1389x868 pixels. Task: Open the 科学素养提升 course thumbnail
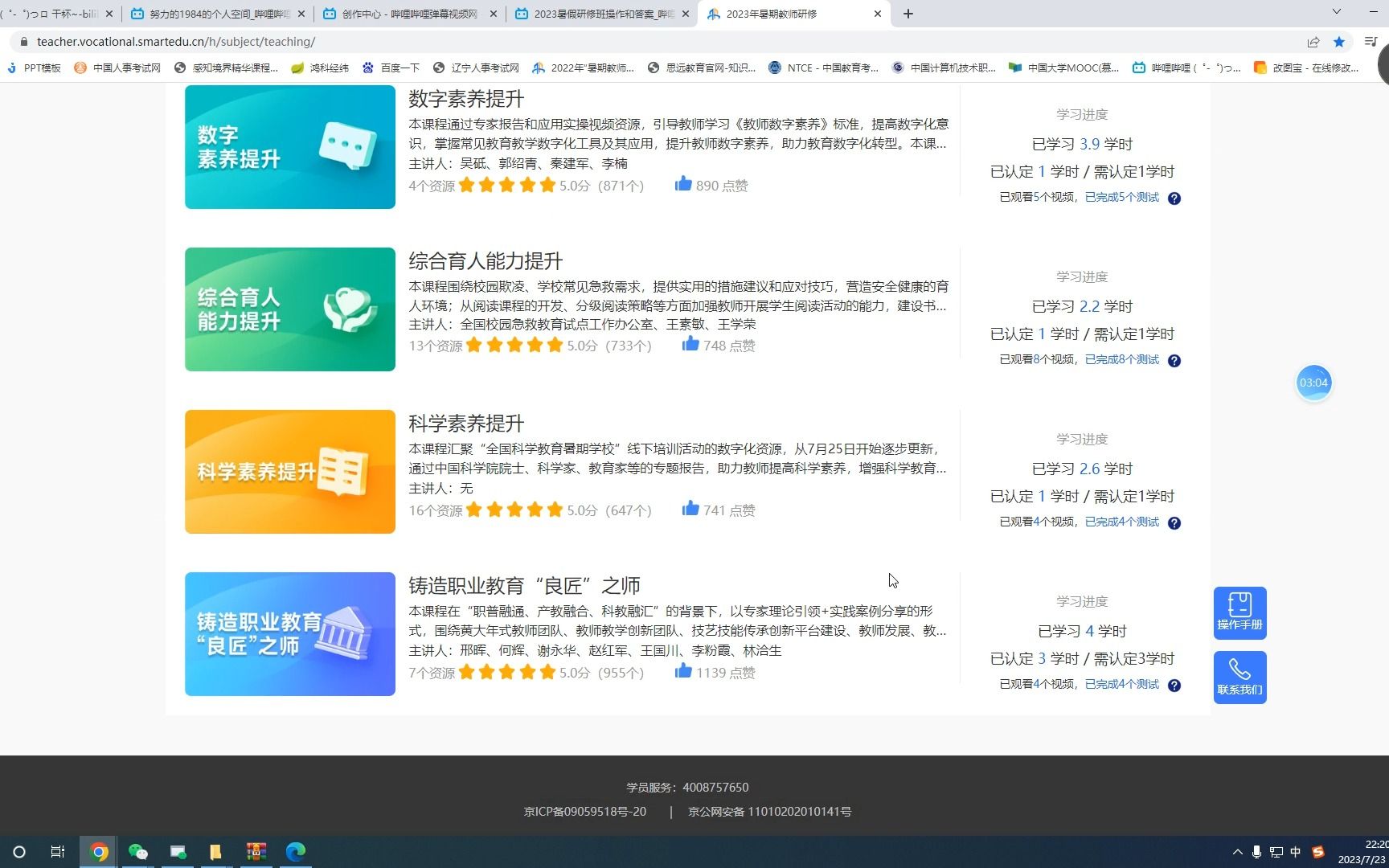click(290, 472)
